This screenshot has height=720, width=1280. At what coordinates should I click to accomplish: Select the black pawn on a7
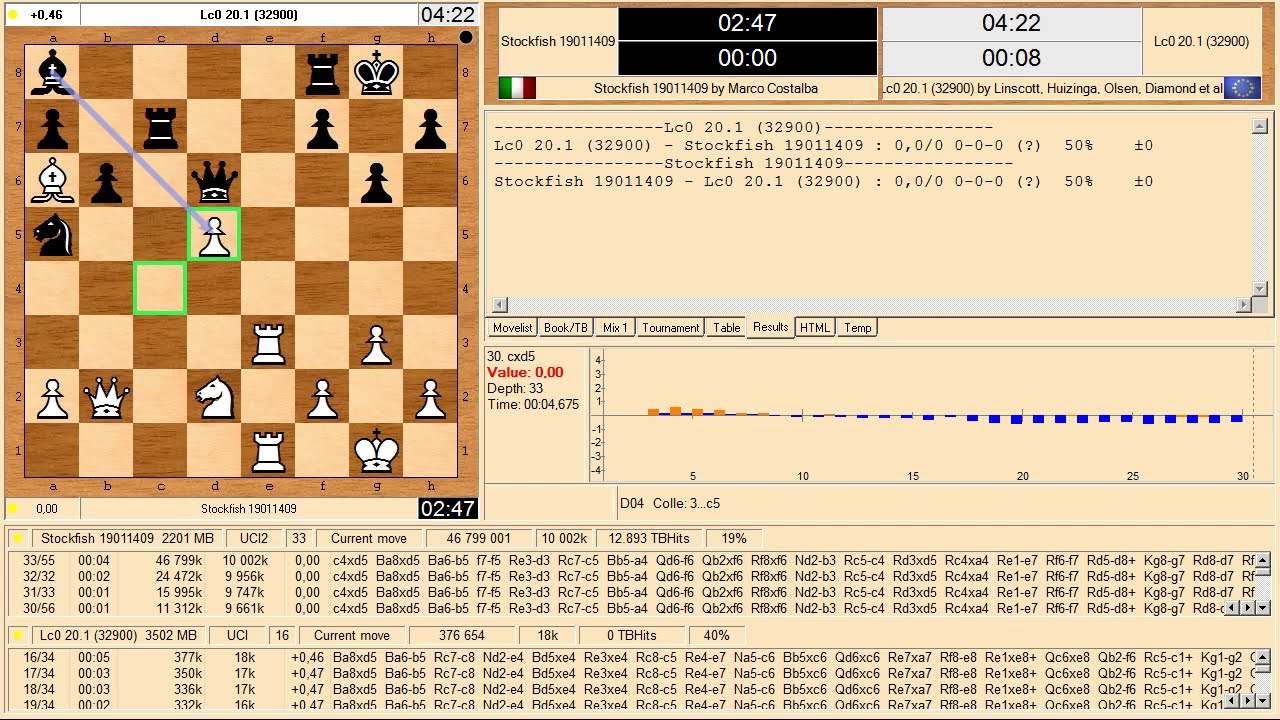coord(52,127)
